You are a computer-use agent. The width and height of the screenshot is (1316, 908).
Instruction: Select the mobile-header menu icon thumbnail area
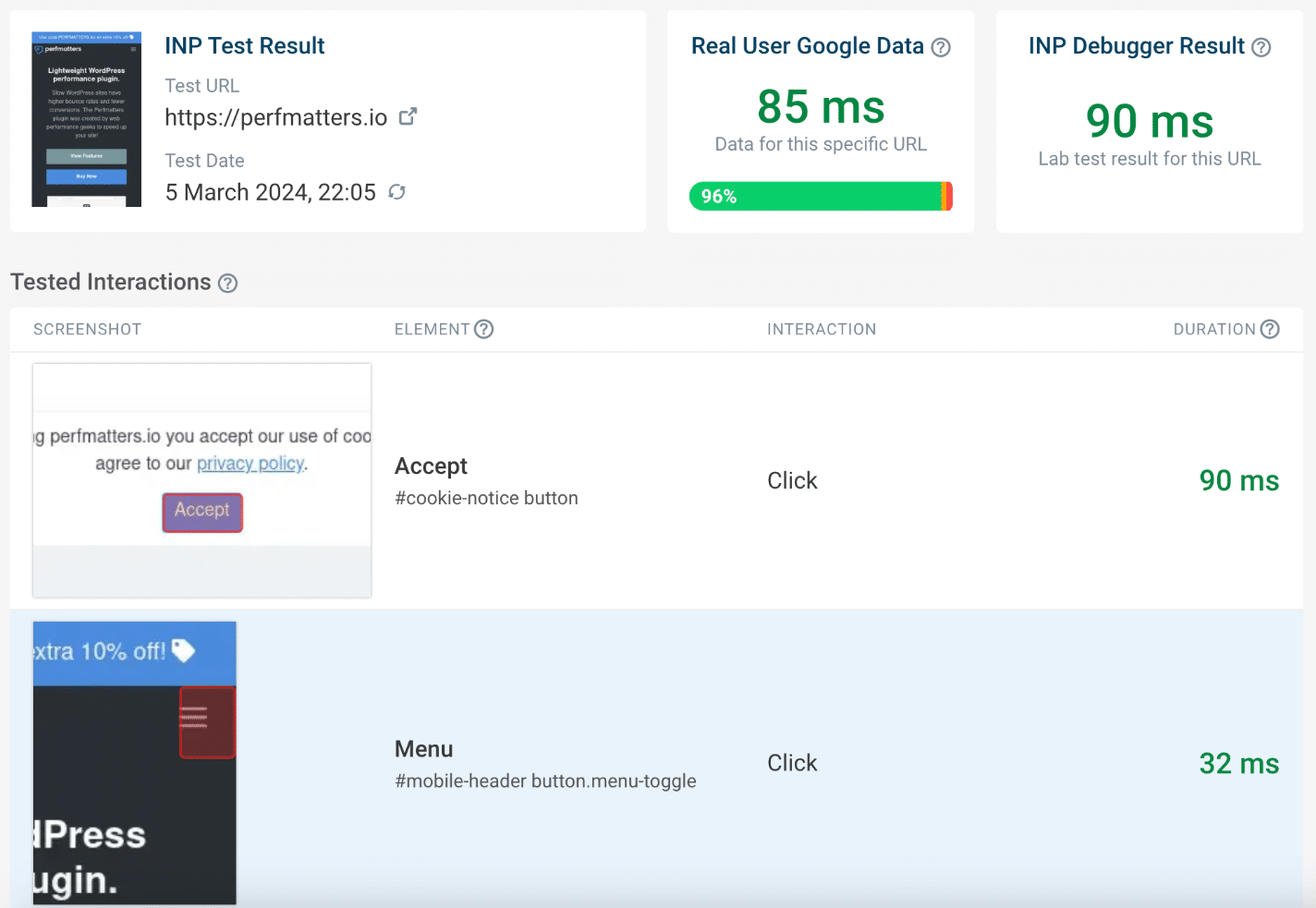coord(134,762)
